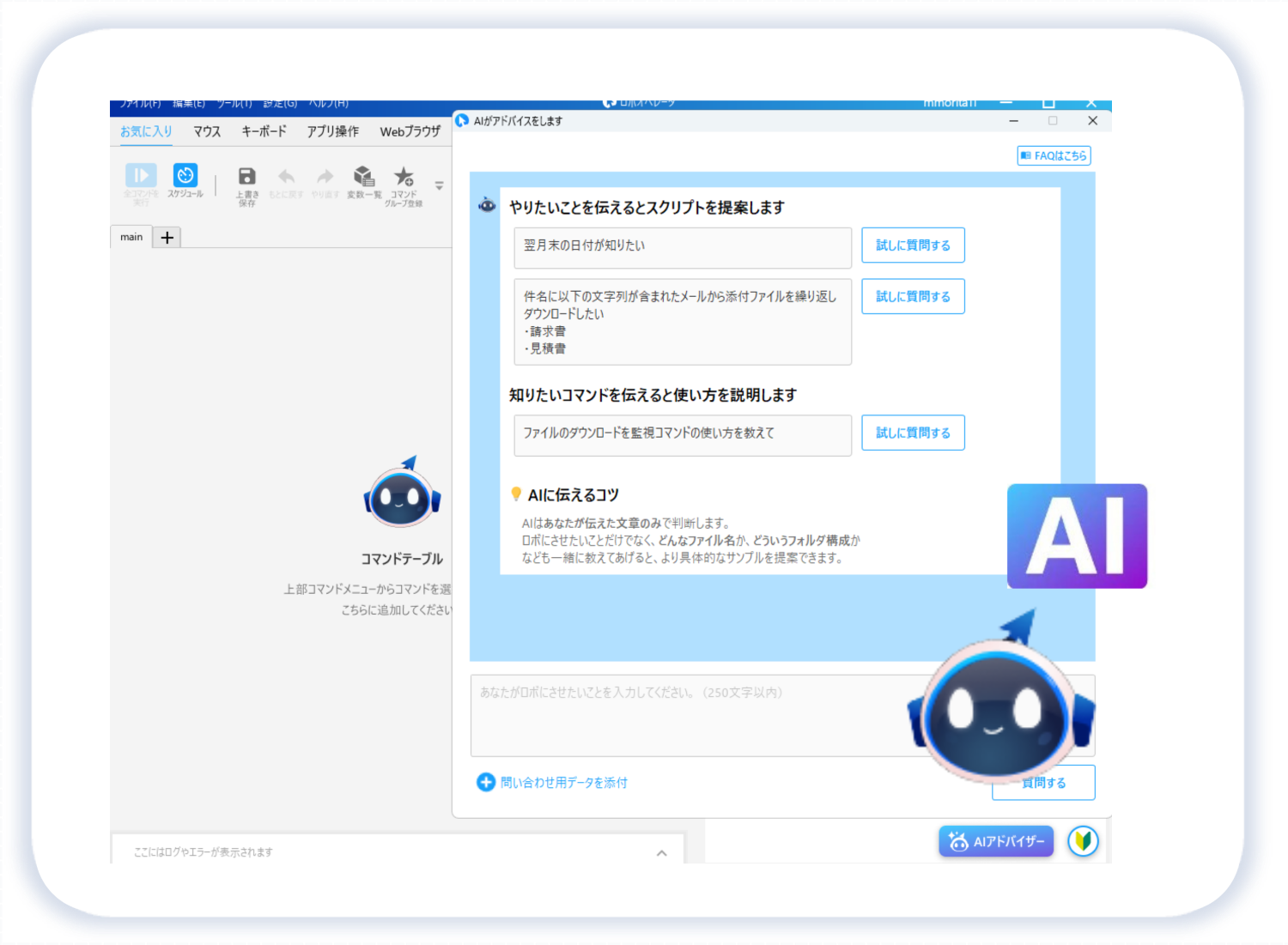Screen dimensions: 1288x945
Task: Add a new tab with plus button
Action: click(x=167, y=238)
